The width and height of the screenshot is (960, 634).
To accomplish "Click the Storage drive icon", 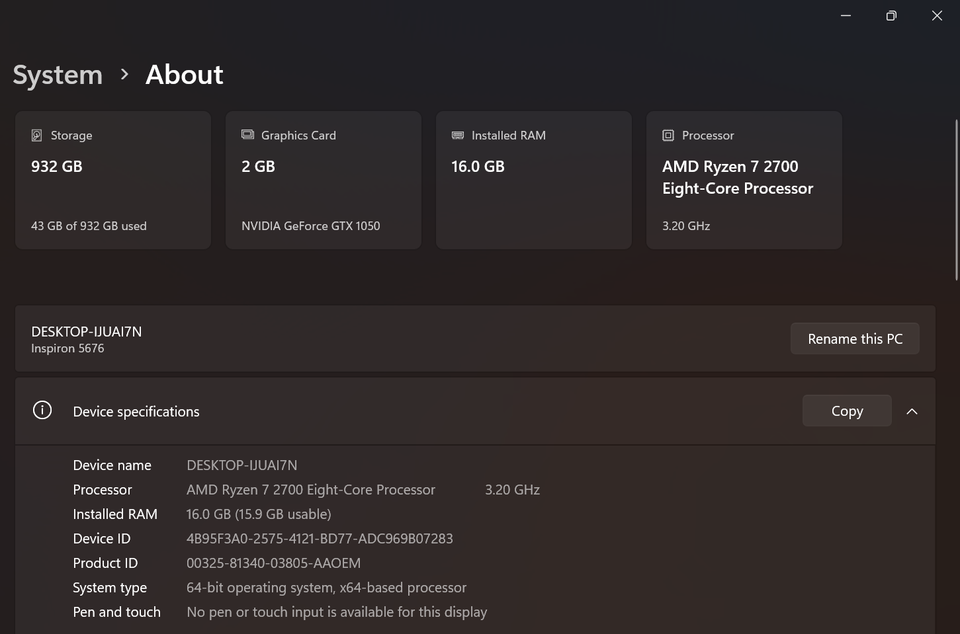I will coord(37,135).
